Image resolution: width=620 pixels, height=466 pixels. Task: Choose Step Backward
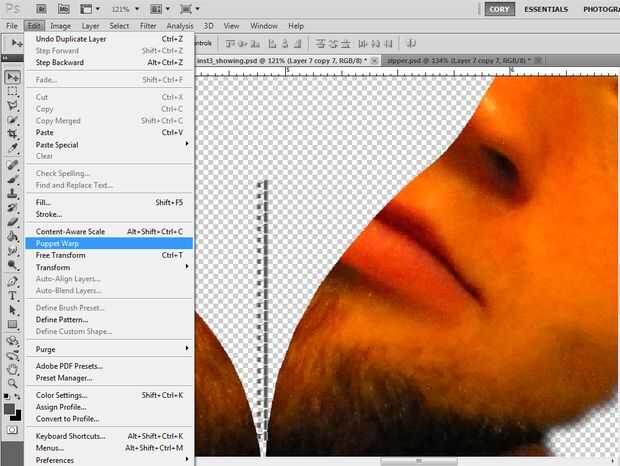point(109,62)
